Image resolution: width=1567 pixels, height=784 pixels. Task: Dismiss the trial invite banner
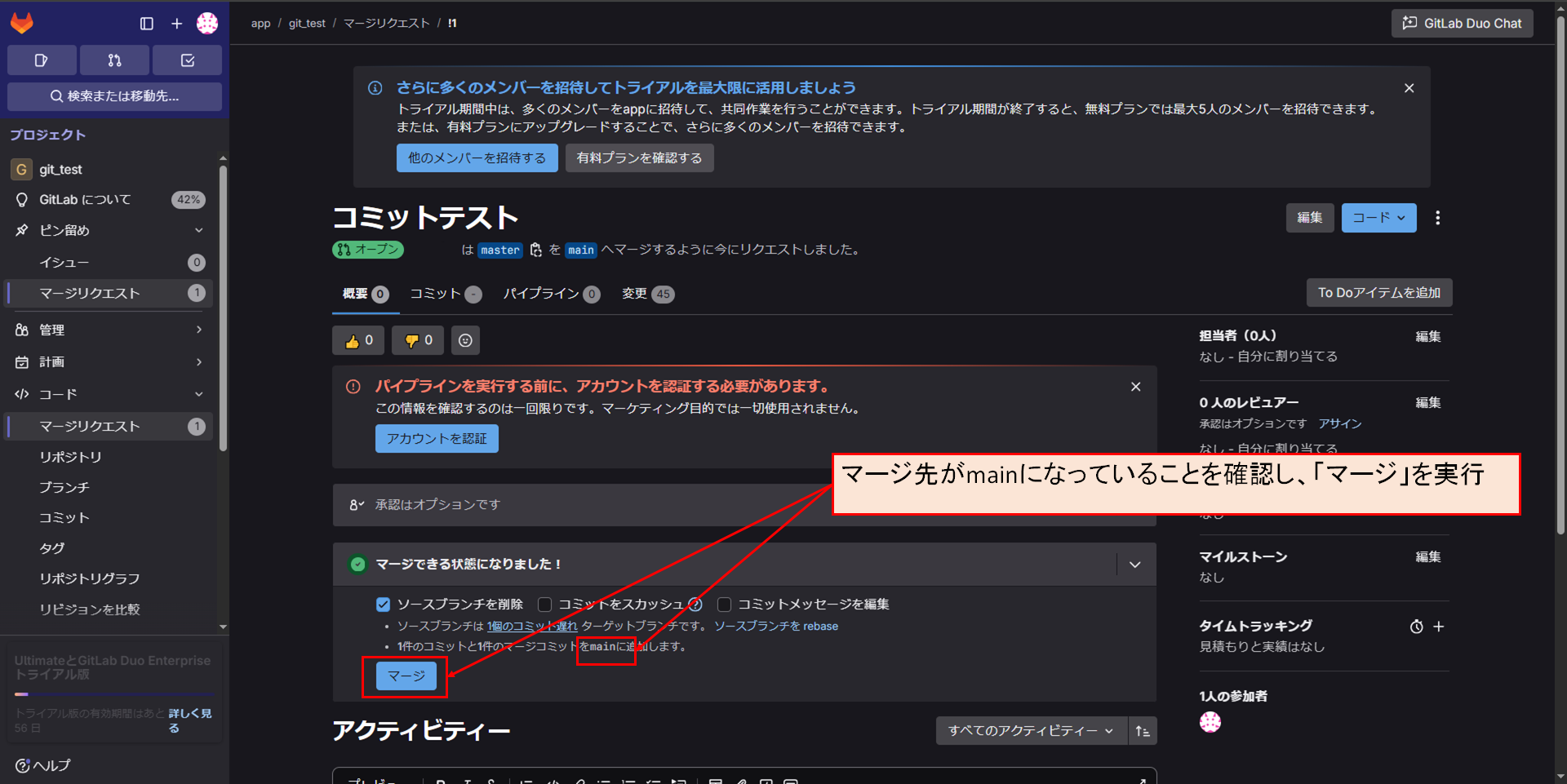point(1409,88)
